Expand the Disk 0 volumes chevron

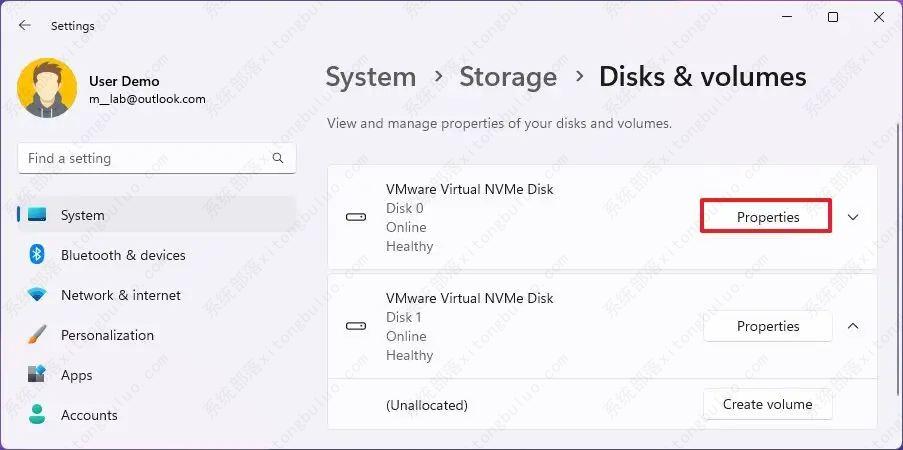tap(853, 217)
